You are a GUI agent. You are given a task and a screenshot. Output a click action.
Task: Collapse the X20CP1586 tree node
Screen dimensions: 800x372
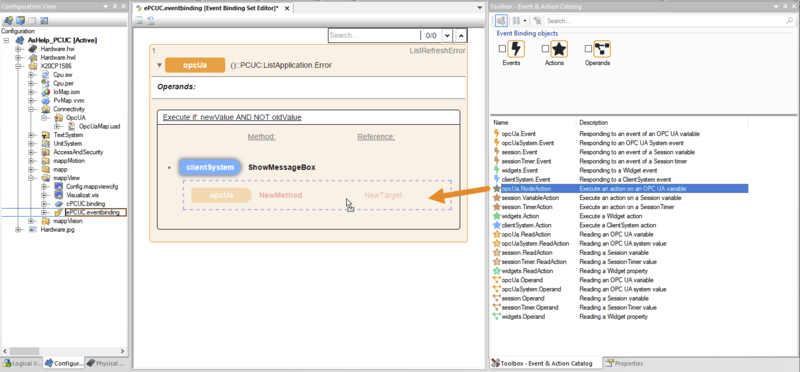click(18, 66)
